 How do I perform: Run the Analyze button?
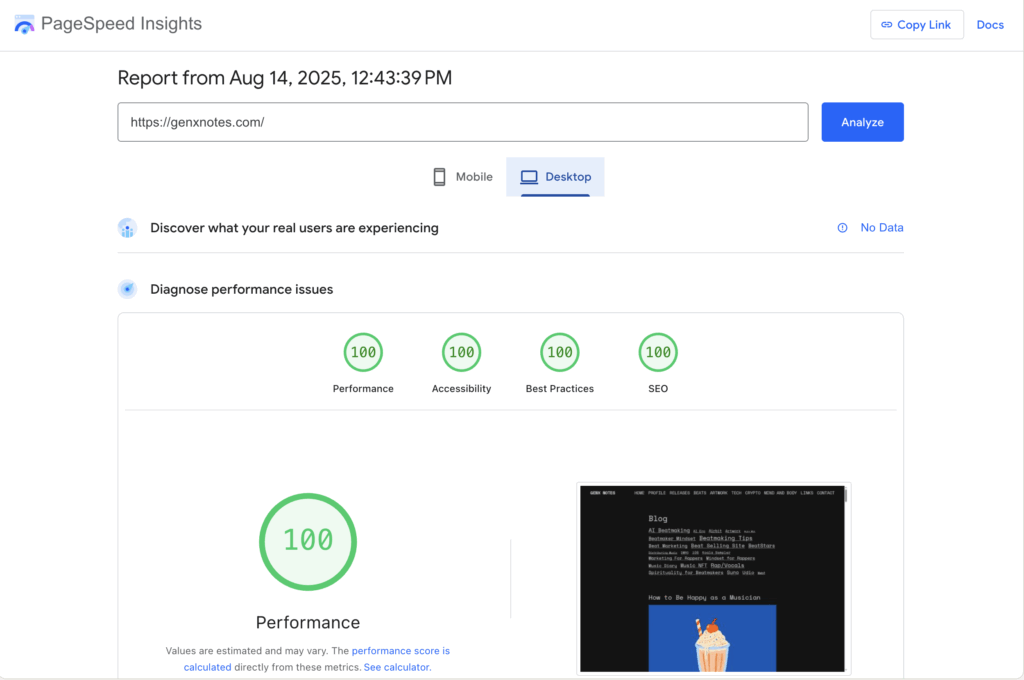pos(862,122)
